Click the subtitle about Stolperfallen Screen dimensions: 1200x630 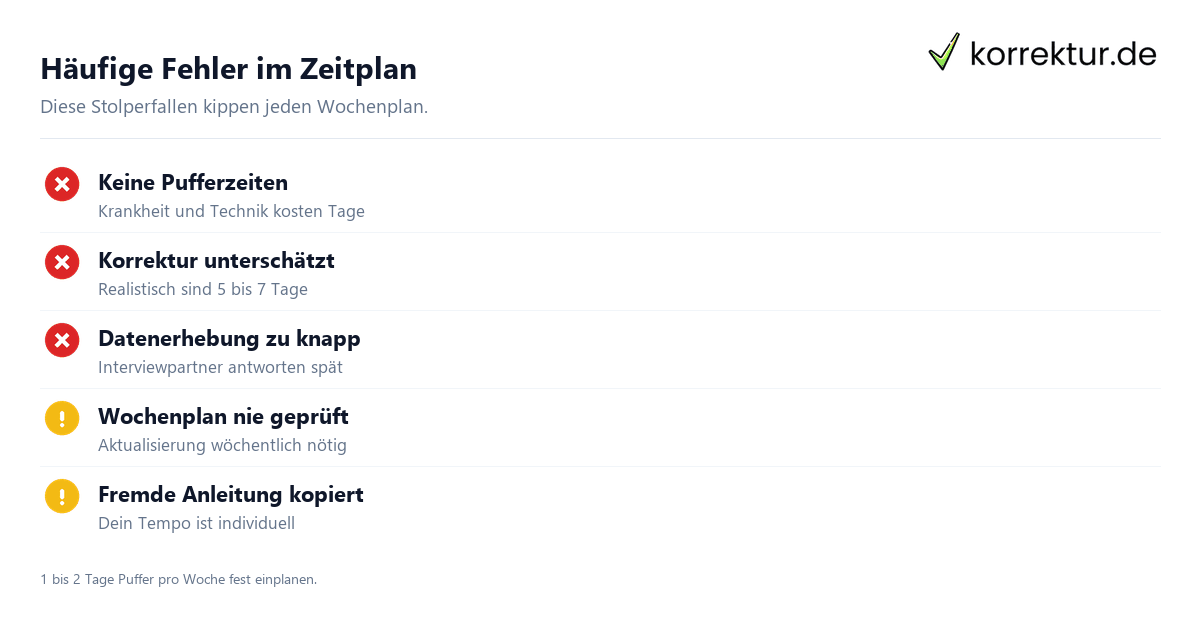click(x=234, y=107)
